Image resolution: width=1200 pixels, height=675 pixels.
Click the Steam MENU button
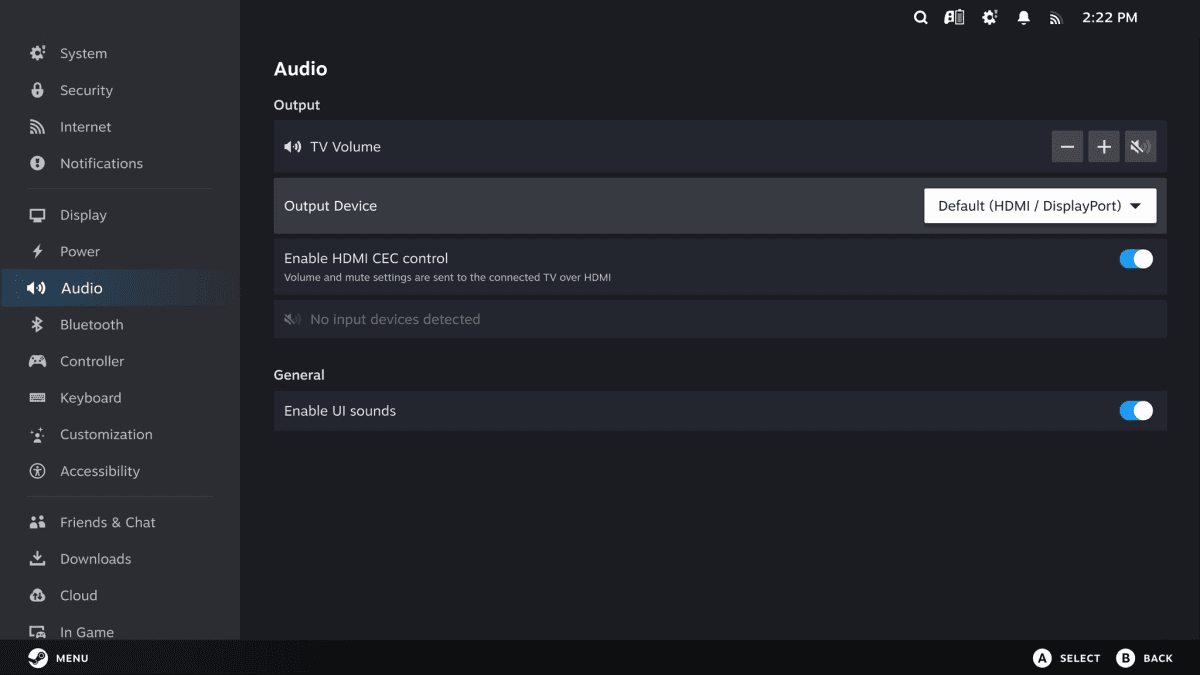pyautogui.click(x=58, y=658)
